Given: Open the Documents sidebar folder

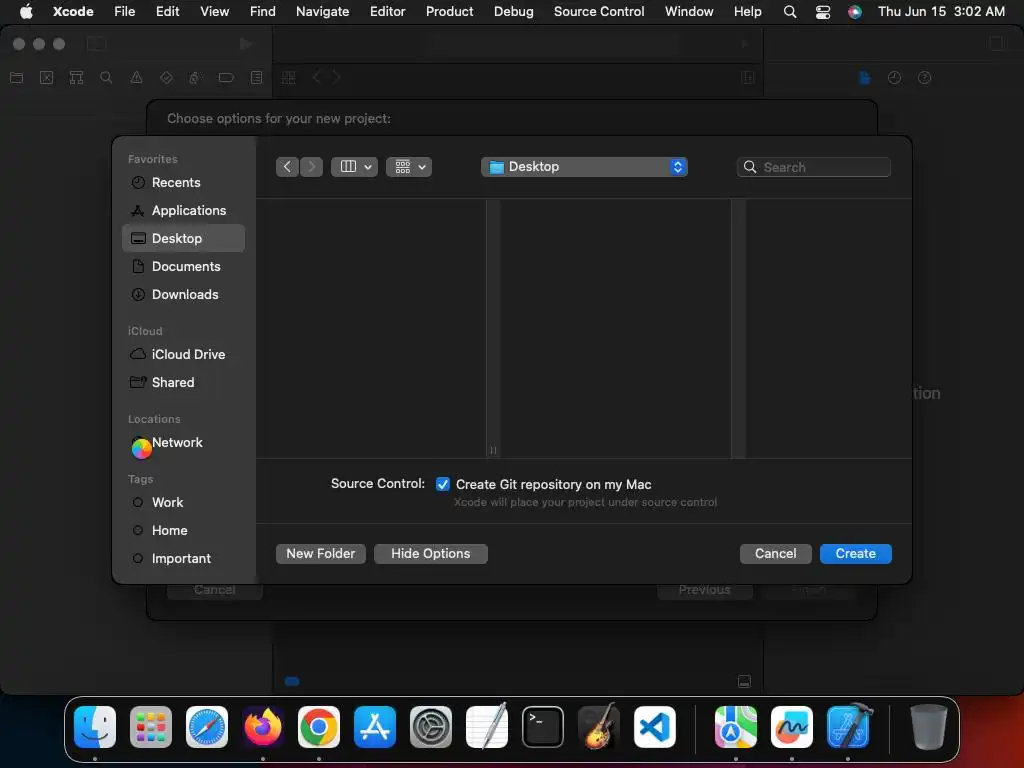Looking at the screenshot, I should tap(183, 266).
